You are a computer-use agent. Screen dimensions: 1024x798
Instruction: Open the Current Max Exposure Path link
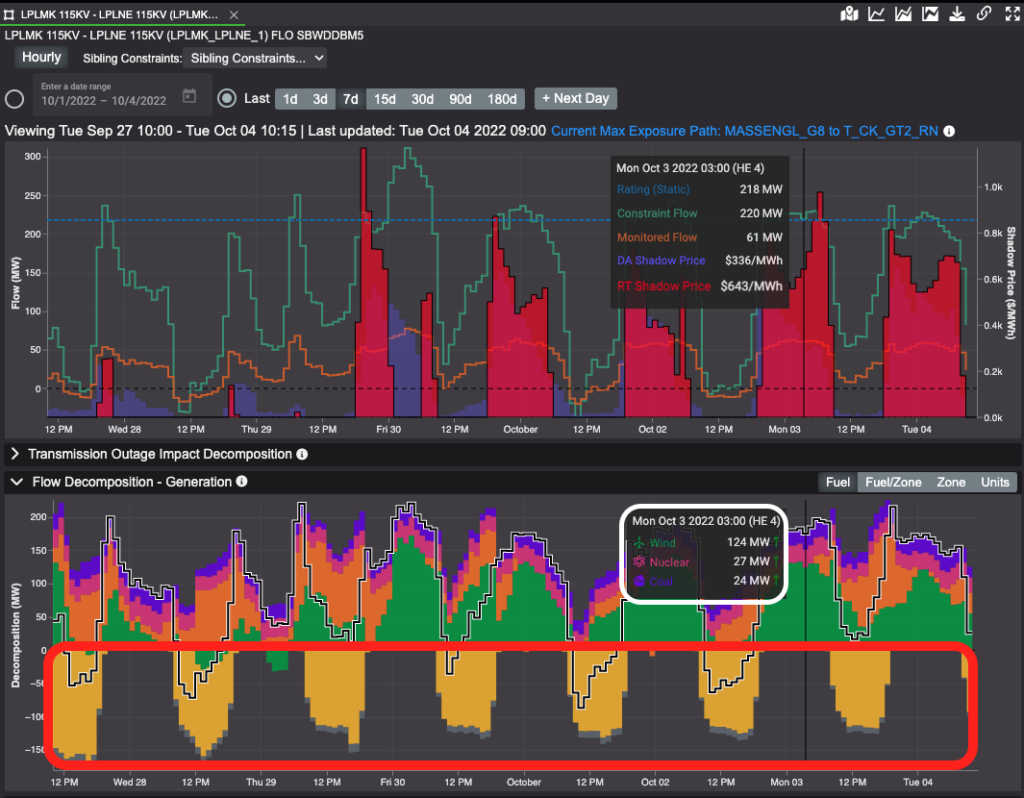pos(745,131)
